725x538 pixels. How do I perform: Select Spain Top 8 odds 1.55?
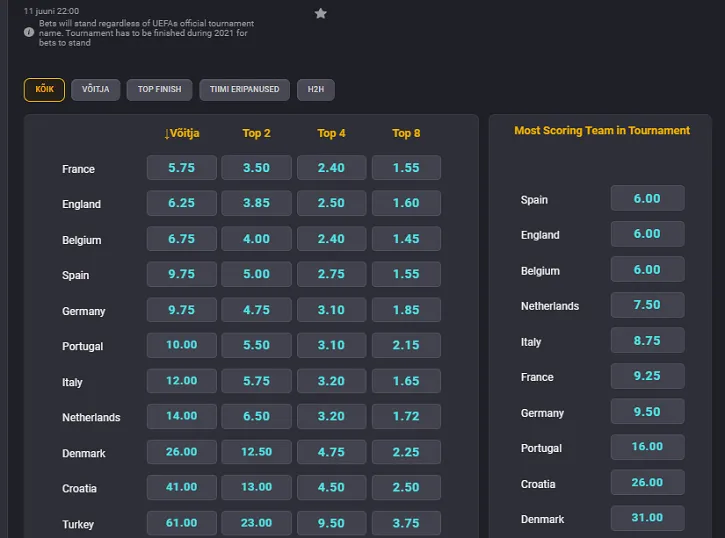[x=406, y=274]
